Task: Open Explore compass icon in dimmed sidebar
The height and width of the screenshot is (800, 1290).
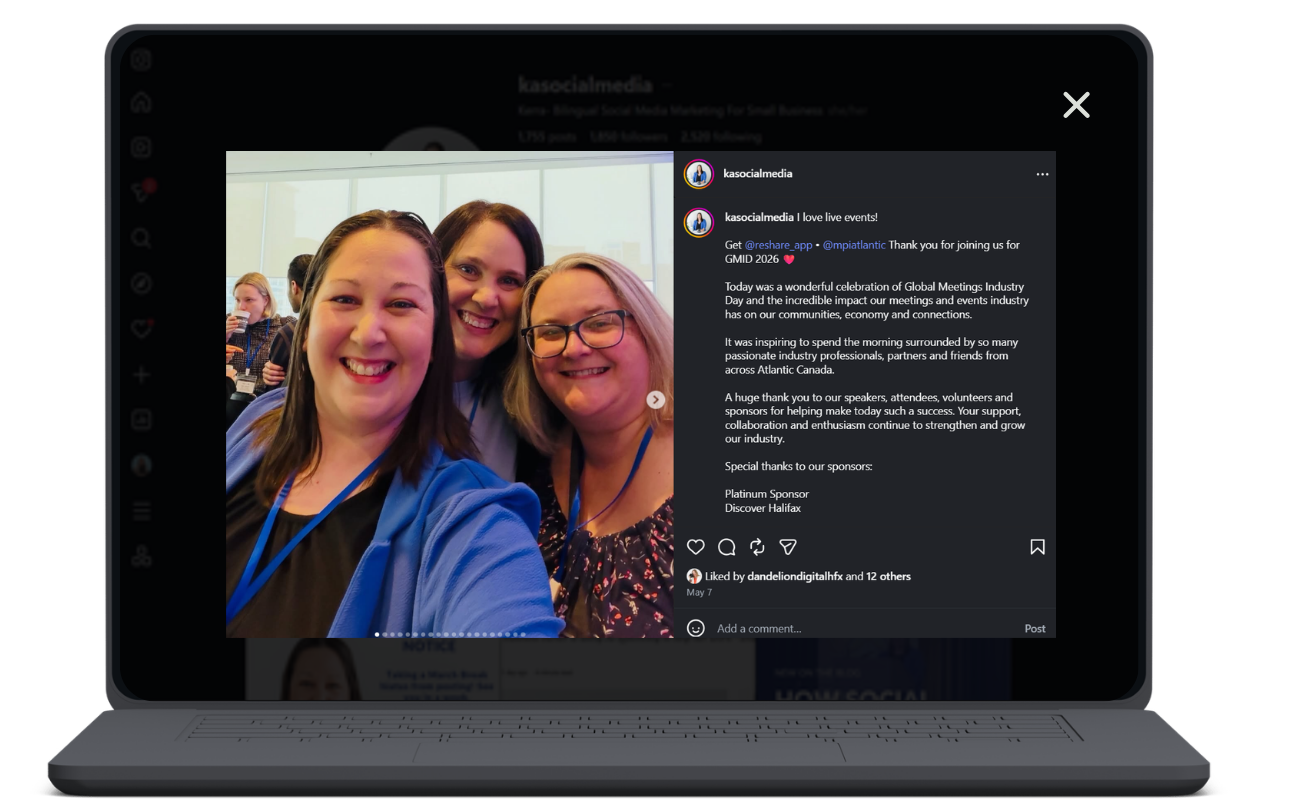Action: point(141,284)
